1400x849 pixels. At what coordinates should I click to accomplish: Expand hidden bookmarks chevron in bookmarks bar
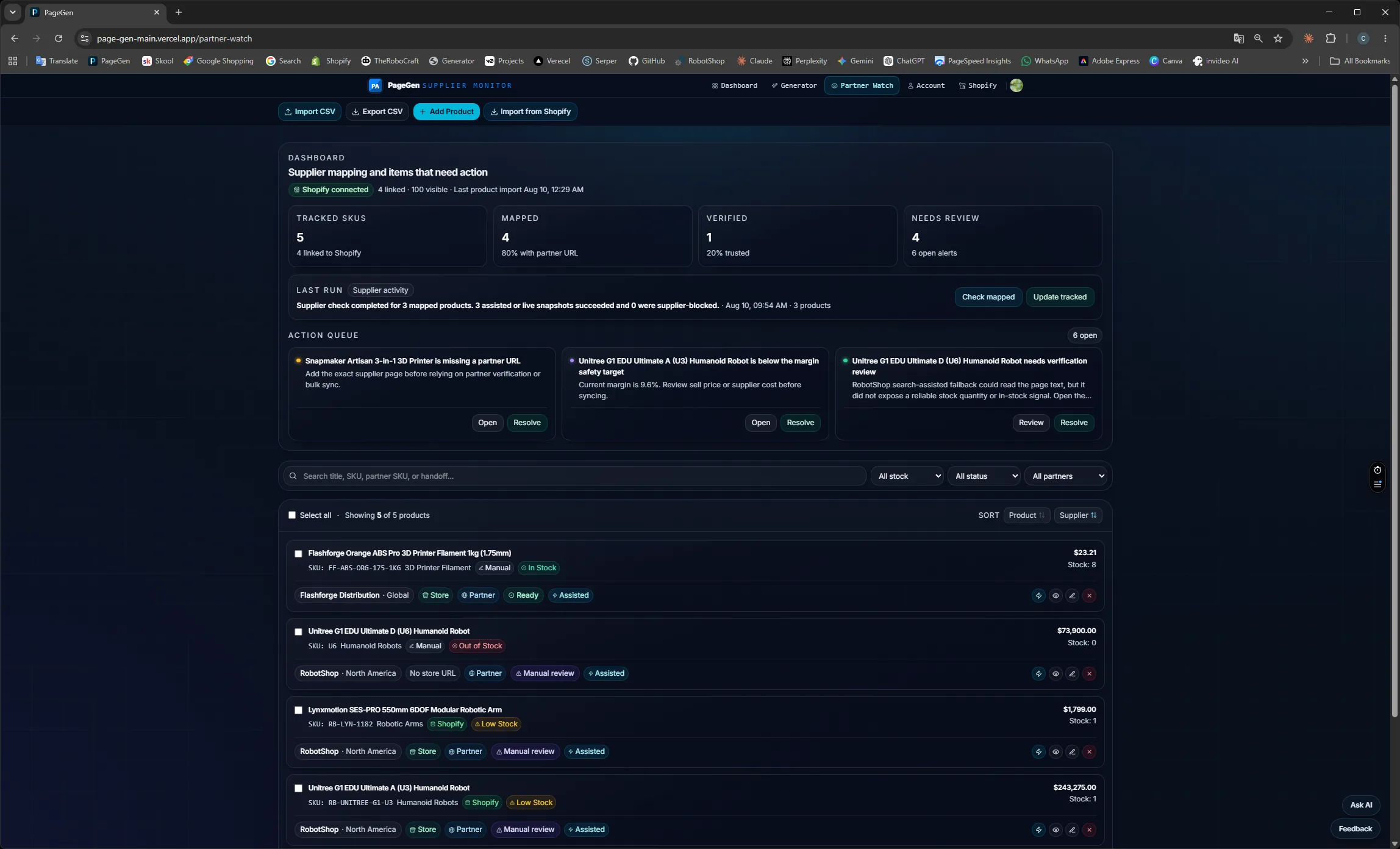pos(1305,61)
